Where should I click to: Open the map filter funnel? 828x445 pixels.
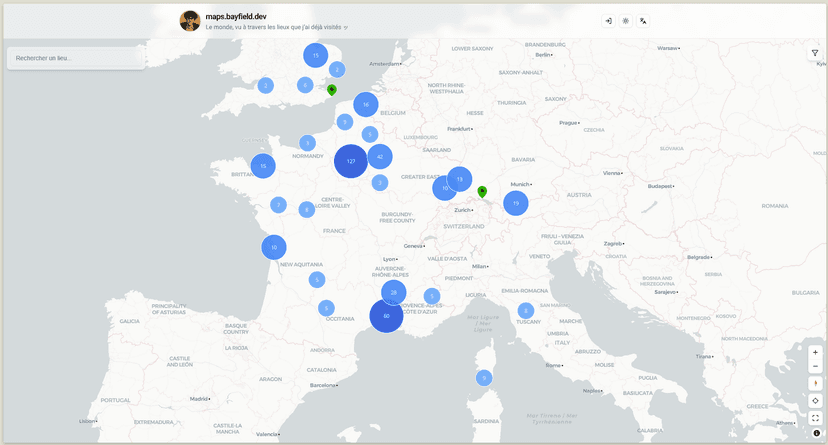tap(815, 53)
